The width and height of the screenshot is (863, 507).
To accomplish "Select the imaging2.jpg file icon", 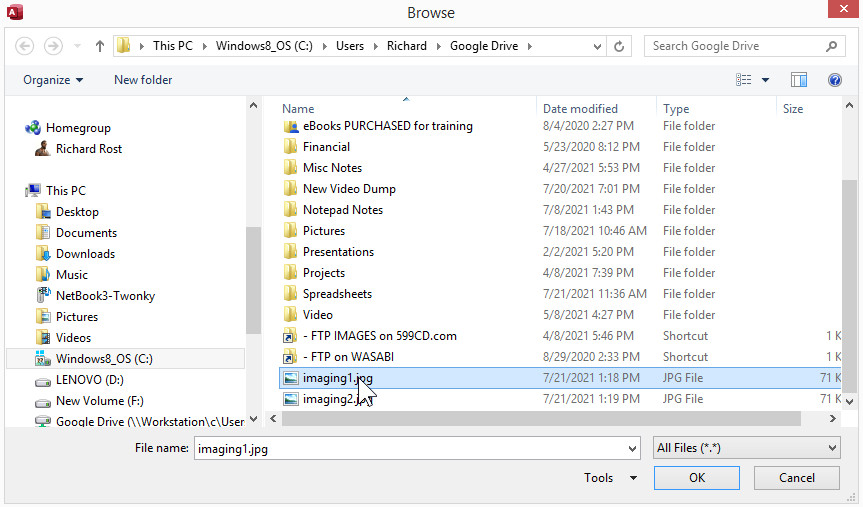I will [290, 399].
